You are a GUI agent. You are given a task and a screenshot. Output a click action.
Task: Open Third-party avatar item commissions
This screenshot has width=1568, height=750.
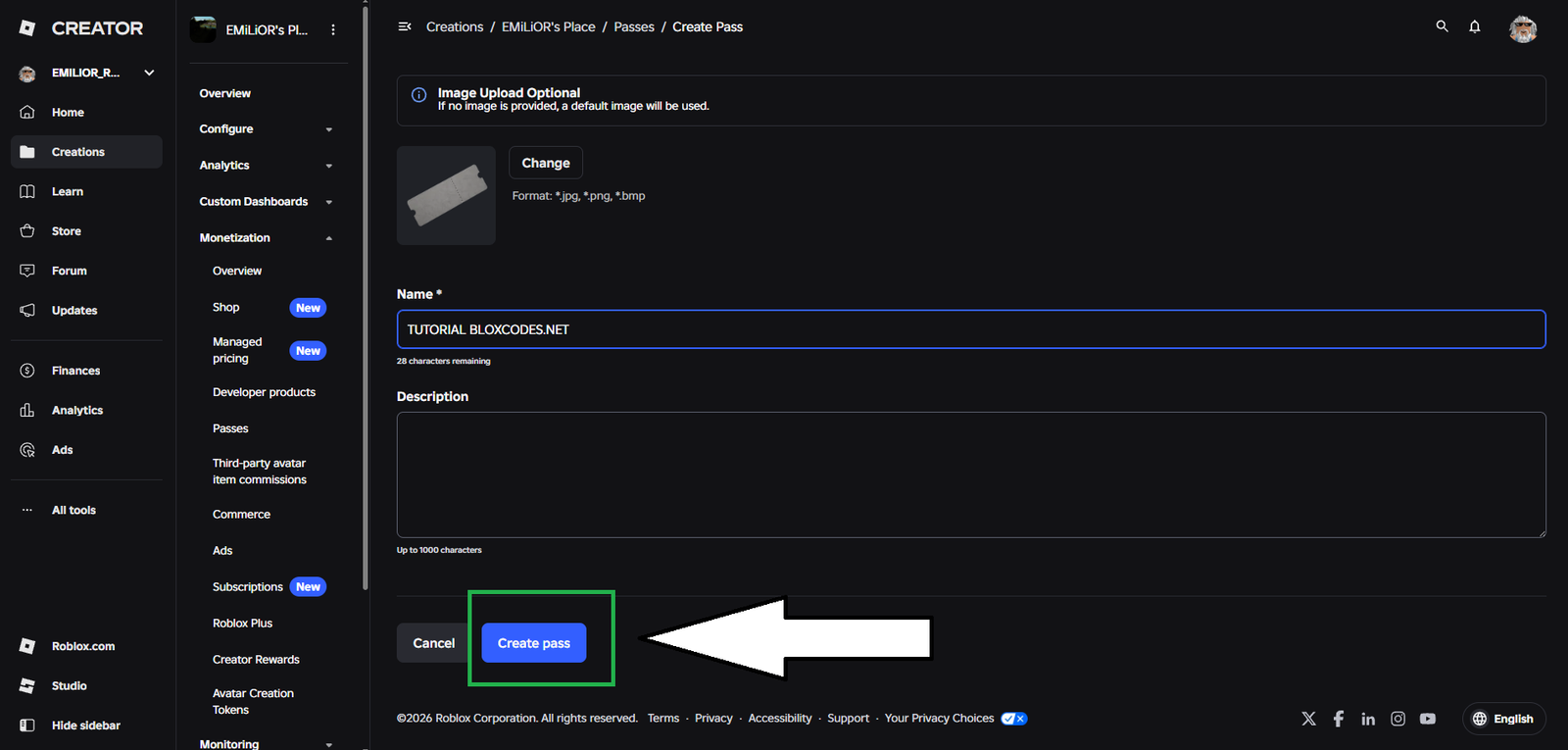[x=260, y=472]
